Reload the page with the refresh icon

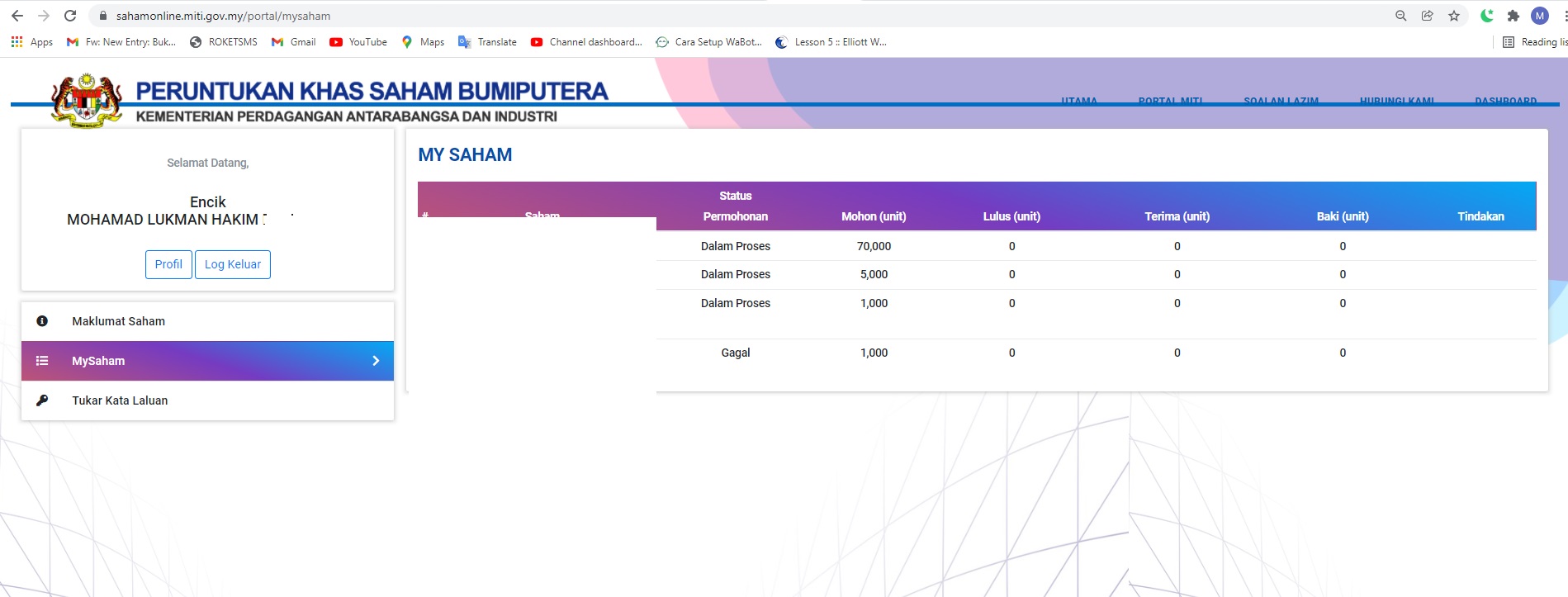[70, 16]
